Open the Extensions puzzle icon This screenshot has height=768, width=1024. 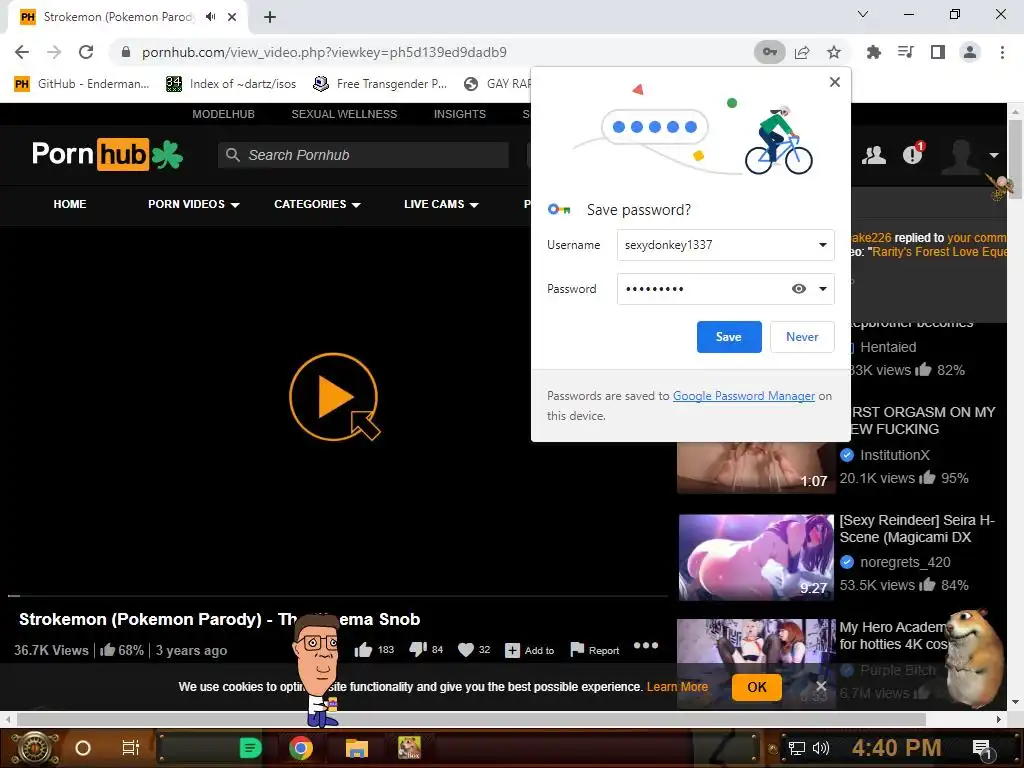[x=874, y=52]
